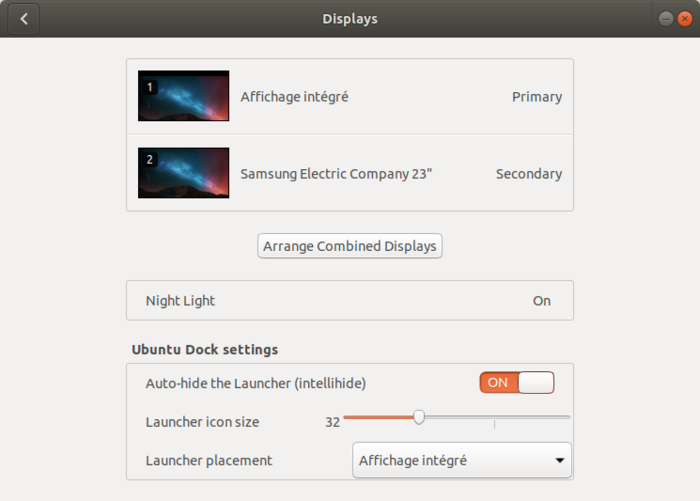The width and height of the screenshot is (700, 501).
Task: Open Arrange Combined Displays
Action: pyautogui.click(x=350, y=246)
